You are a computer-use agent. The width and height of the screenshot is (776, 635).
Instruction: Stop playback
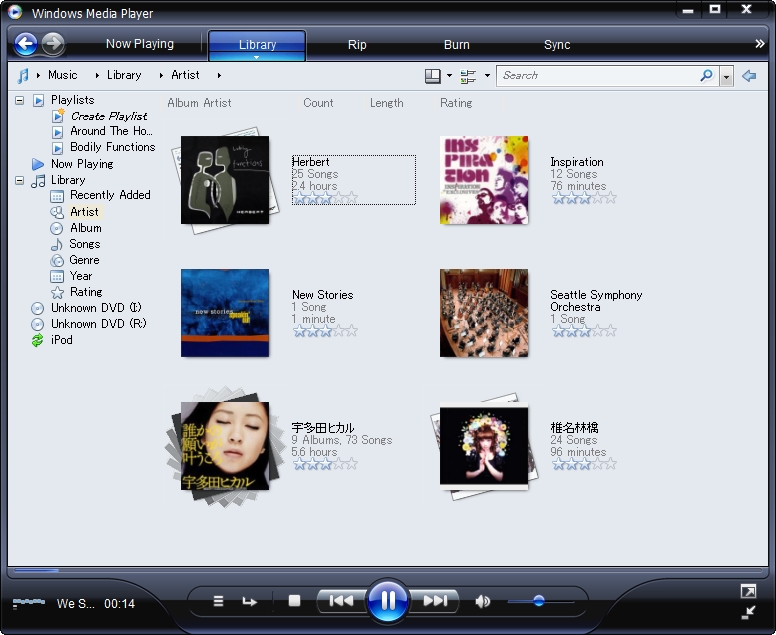coord(294,601)
